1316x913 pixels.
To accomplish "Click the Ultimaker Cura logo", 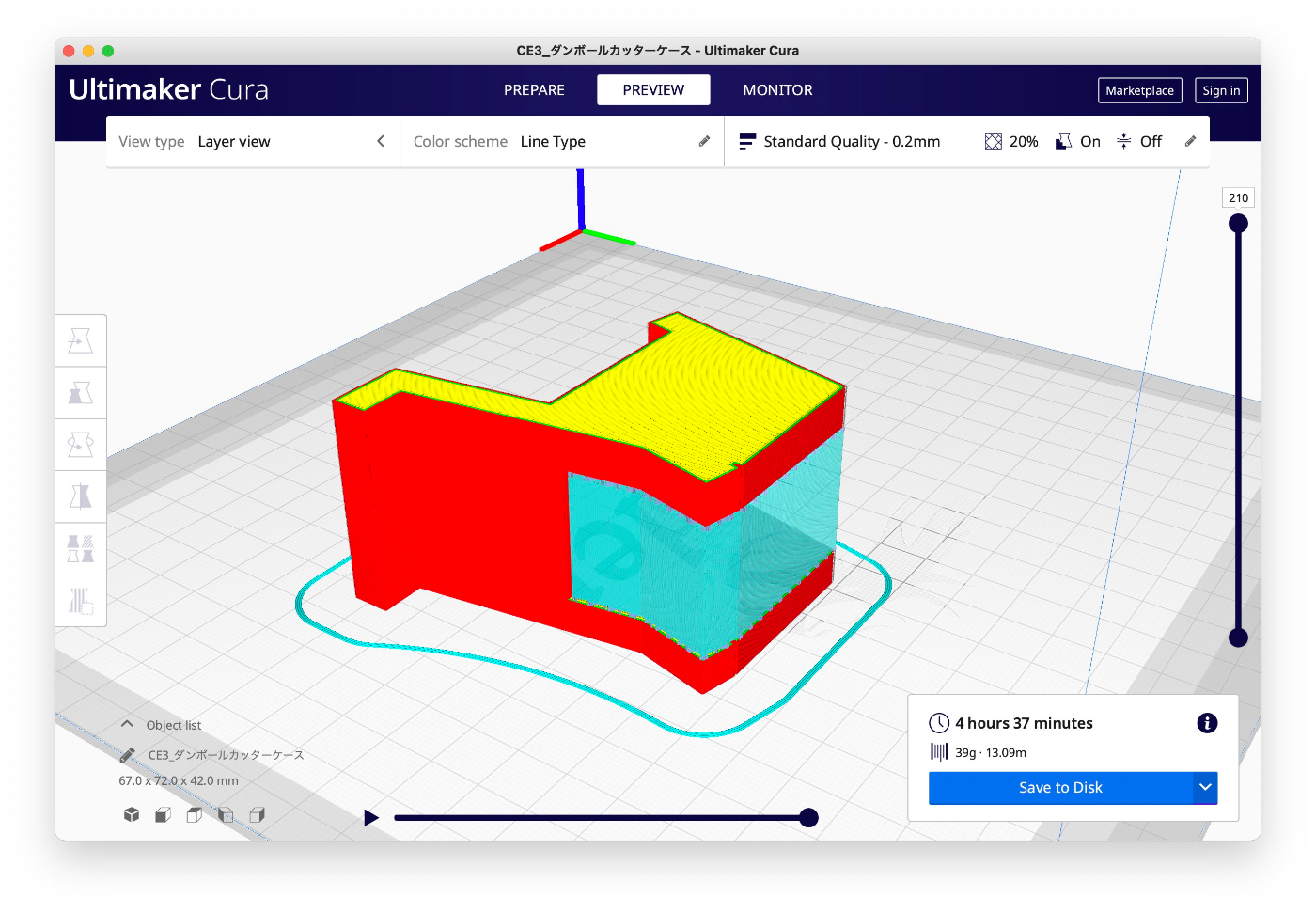I will click(x=169, y=89).
